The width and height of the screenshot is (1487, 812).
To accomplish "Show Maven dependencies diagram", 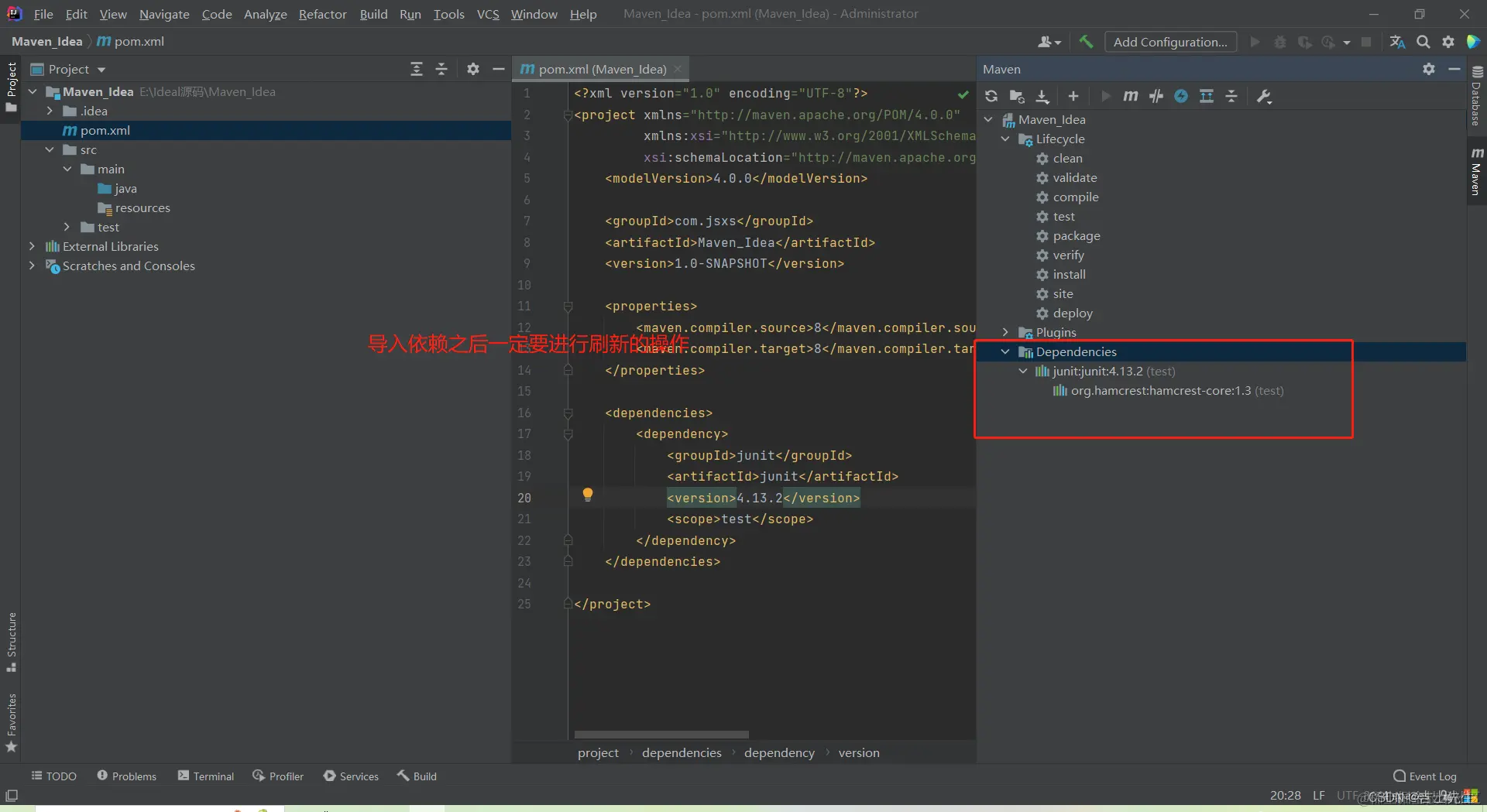I will click(x=1207, y=96).
